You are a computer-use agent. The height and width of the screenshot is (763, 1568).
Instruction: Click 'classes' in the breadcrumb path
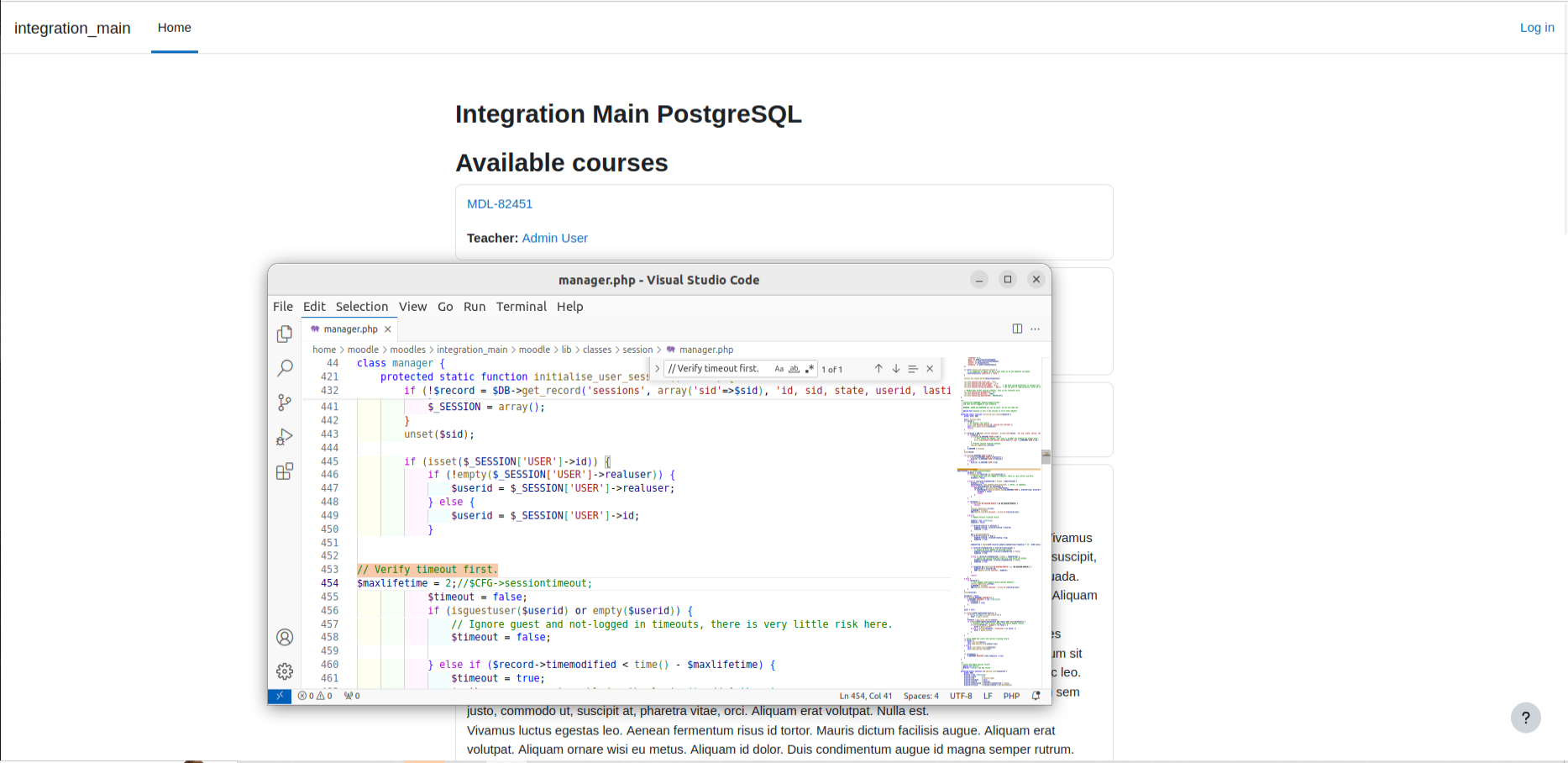[x=597, y=350]
